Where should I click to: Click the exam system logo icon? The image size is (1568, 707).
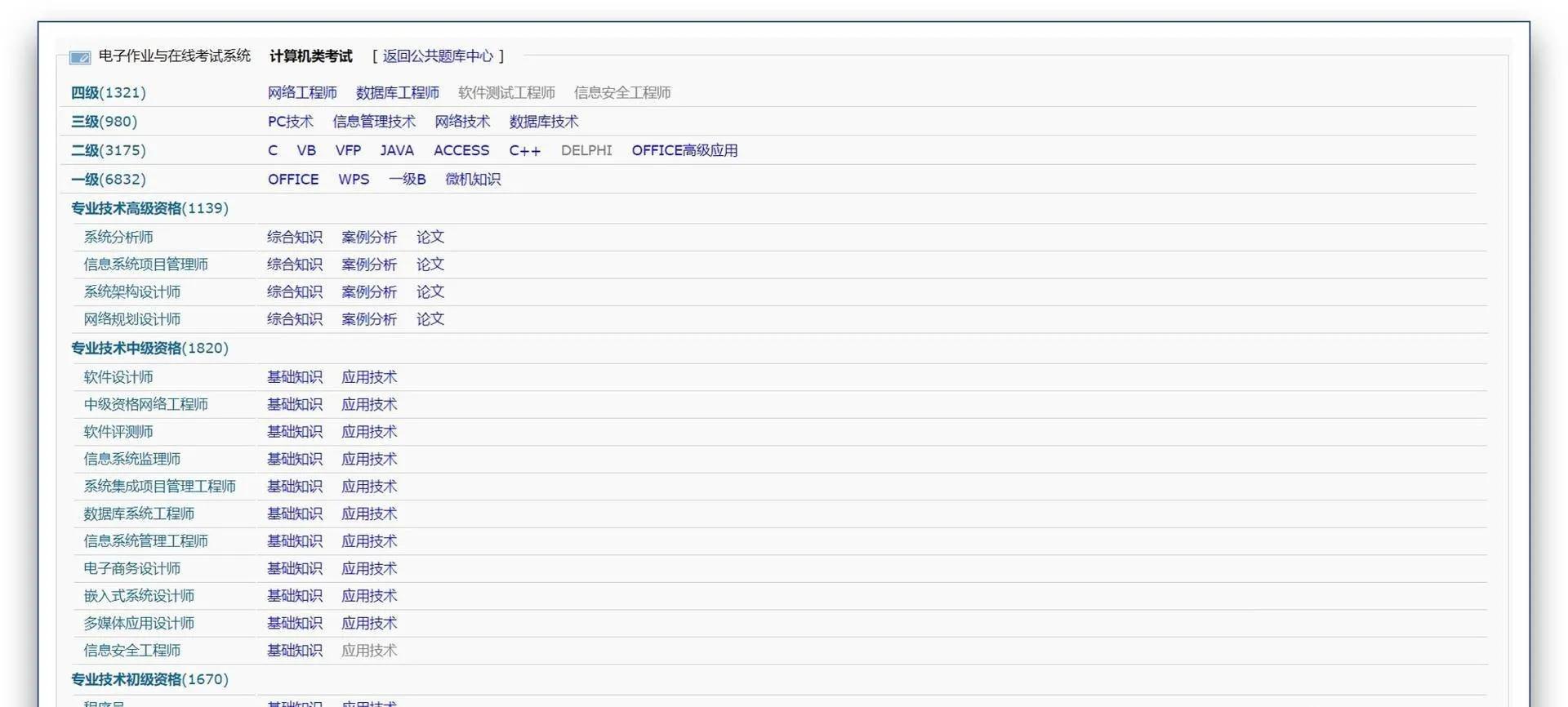pyautogui.click(x=80, y=57)
